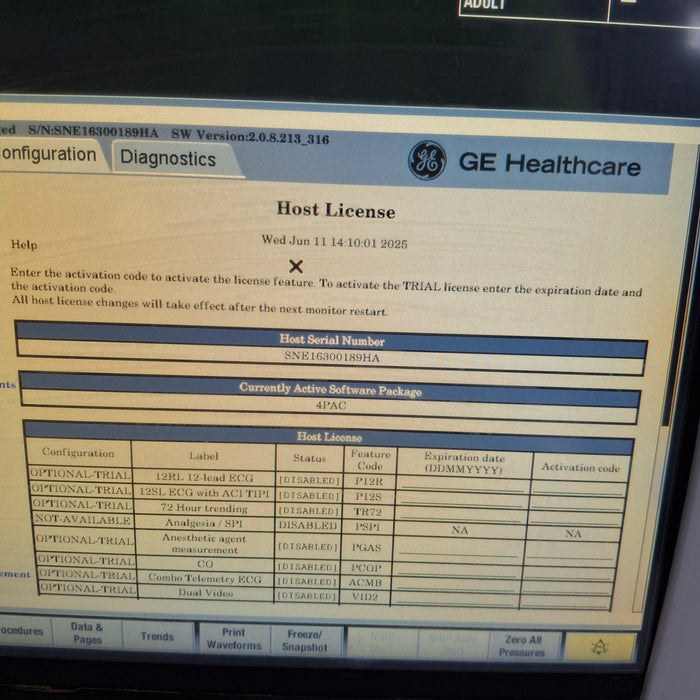Silence alarms with the yellow bell button
700x700 pixels.
pos(599,646)
